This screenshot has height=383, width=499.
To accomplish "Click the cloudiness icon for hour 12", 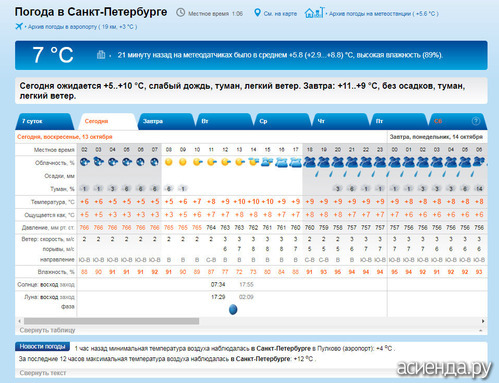I will [226, 162].
